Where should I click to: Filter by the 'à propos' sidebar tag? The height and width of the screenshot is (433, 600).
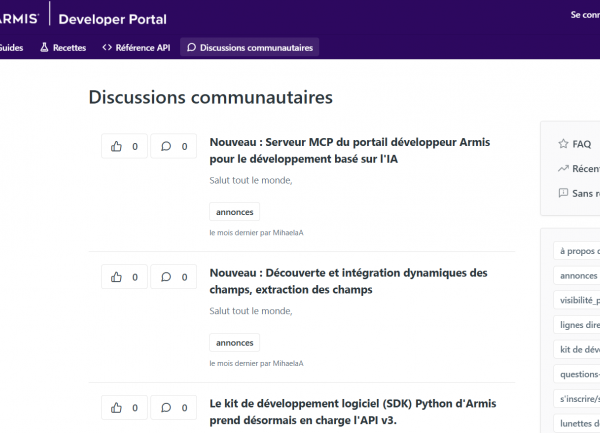tap(579, 251)
